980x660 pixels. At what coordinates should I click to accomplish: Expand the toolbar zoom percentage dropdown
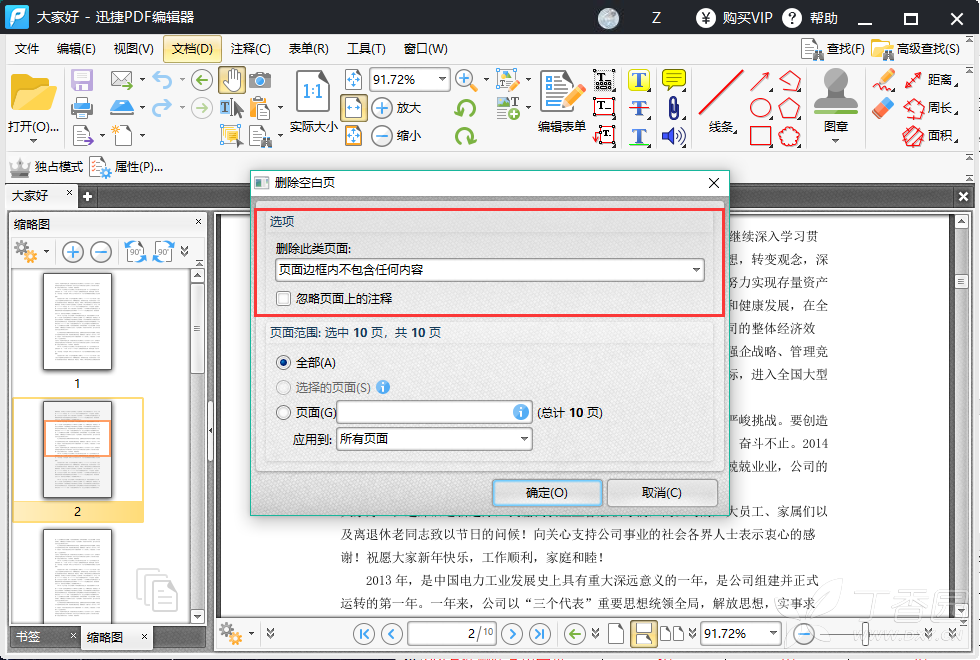click(x=442, y=79)
